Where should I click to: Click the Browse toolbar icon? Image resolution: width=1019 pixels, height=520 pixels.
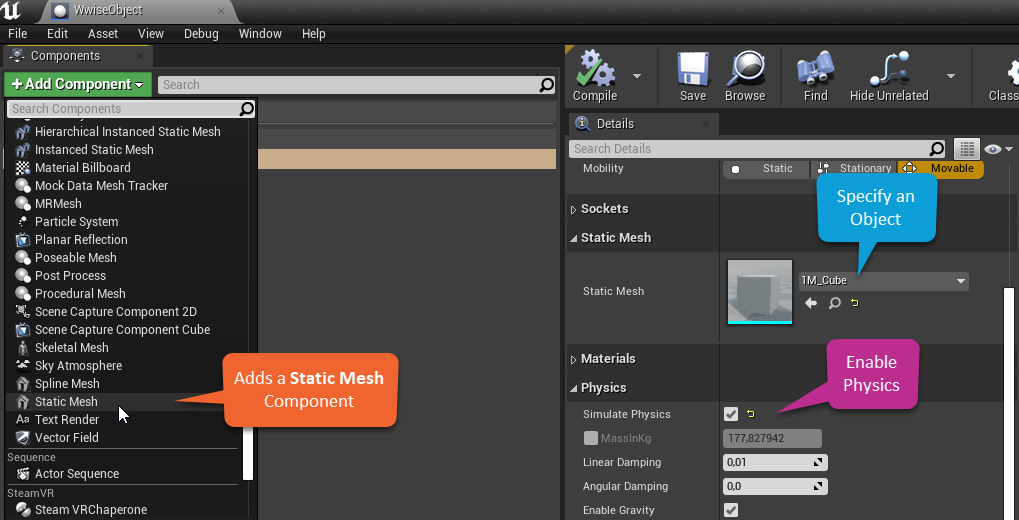pyautogui.click(x=745, y=76)
